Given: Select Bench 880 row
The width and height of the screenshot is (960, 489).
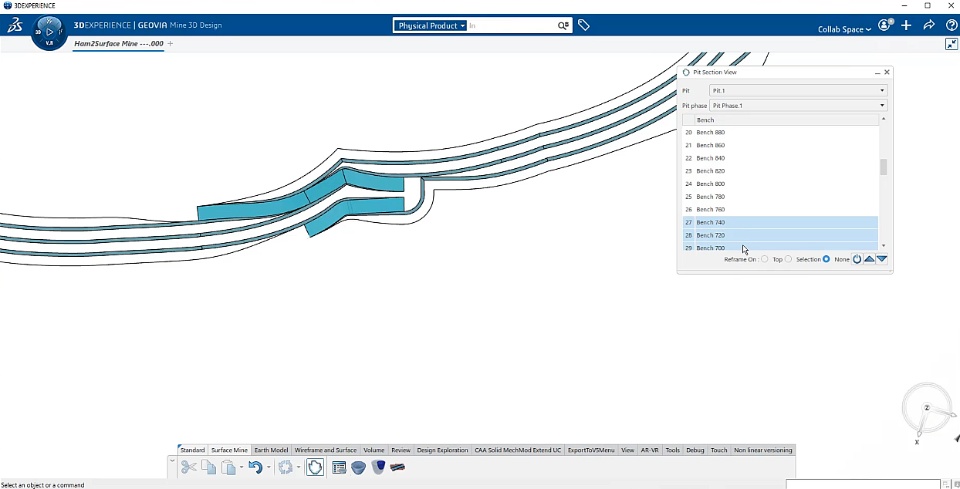Looking at the screenshot, I should pos(781,132).
